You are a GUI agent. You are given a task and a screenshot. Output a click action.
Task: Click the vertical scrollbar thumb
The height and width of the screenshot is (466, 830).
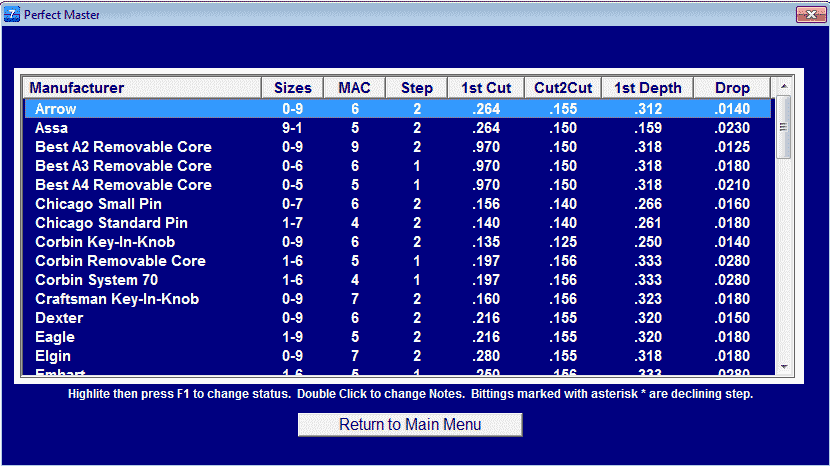click(x=784, y=127)
